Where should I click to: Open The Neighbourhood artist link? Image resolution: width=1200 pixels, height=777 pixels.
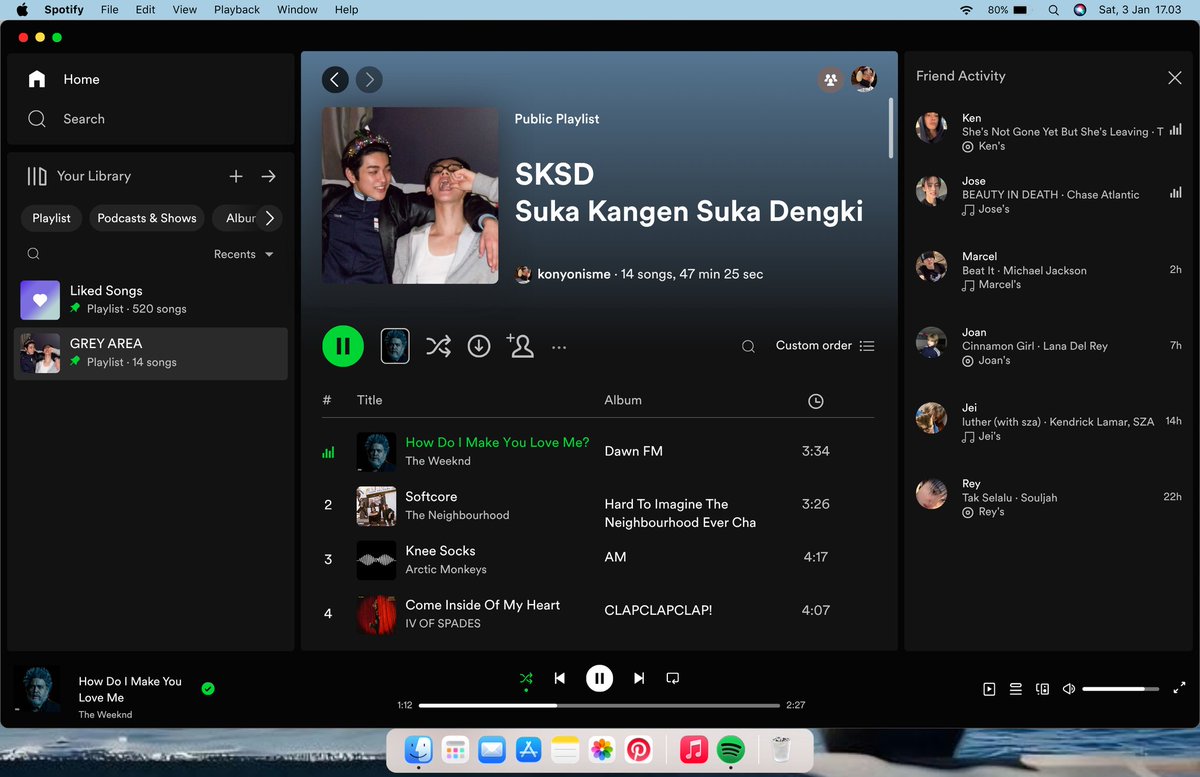click(x=457, y=515)
